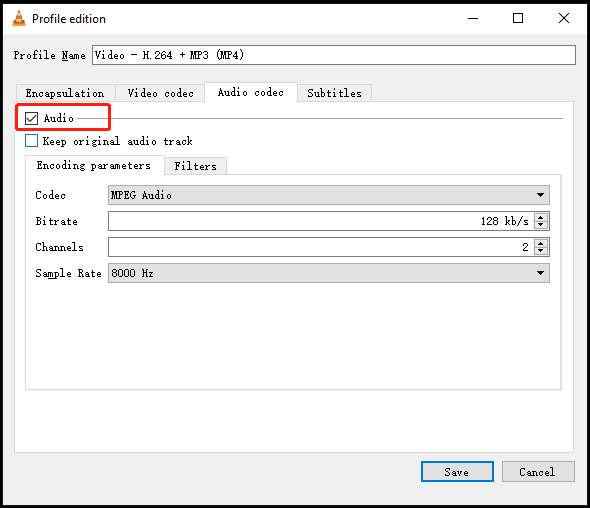Enable Keep original audio track
The image size is (590, 508).
(x=31, y=141)
